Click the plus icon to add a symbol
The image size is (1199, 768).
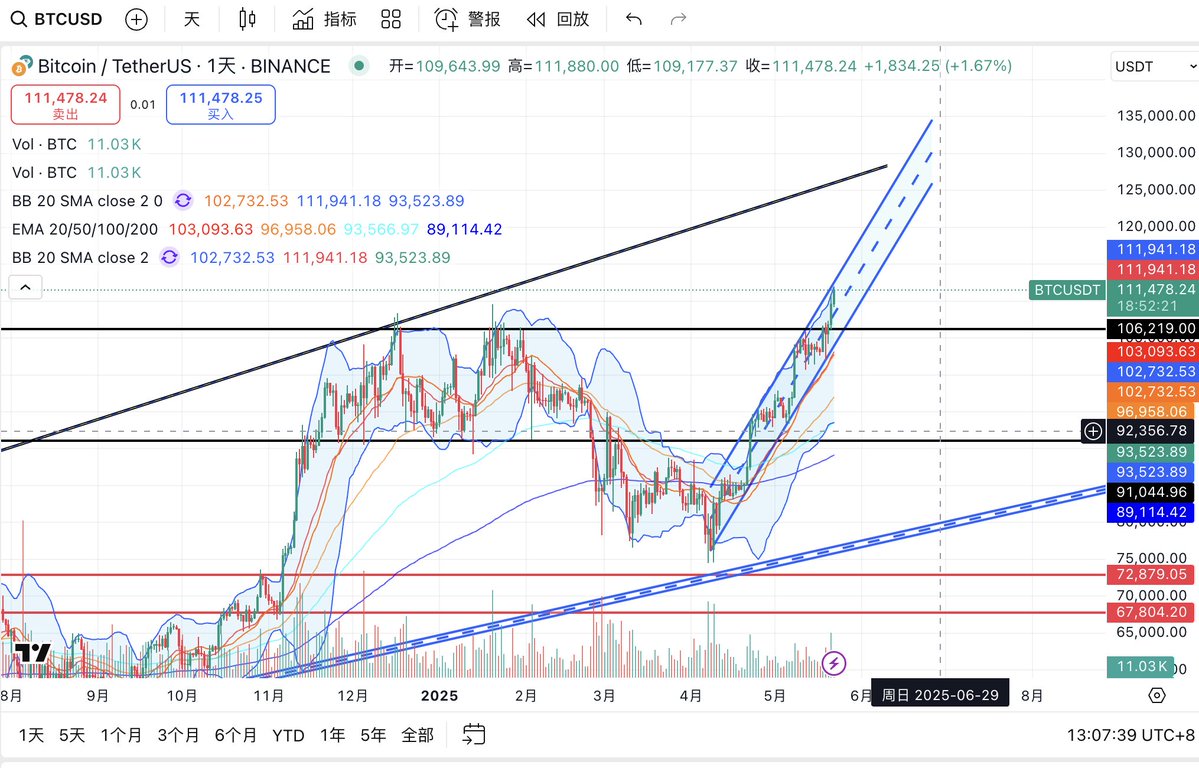click(x=136, y=19)
